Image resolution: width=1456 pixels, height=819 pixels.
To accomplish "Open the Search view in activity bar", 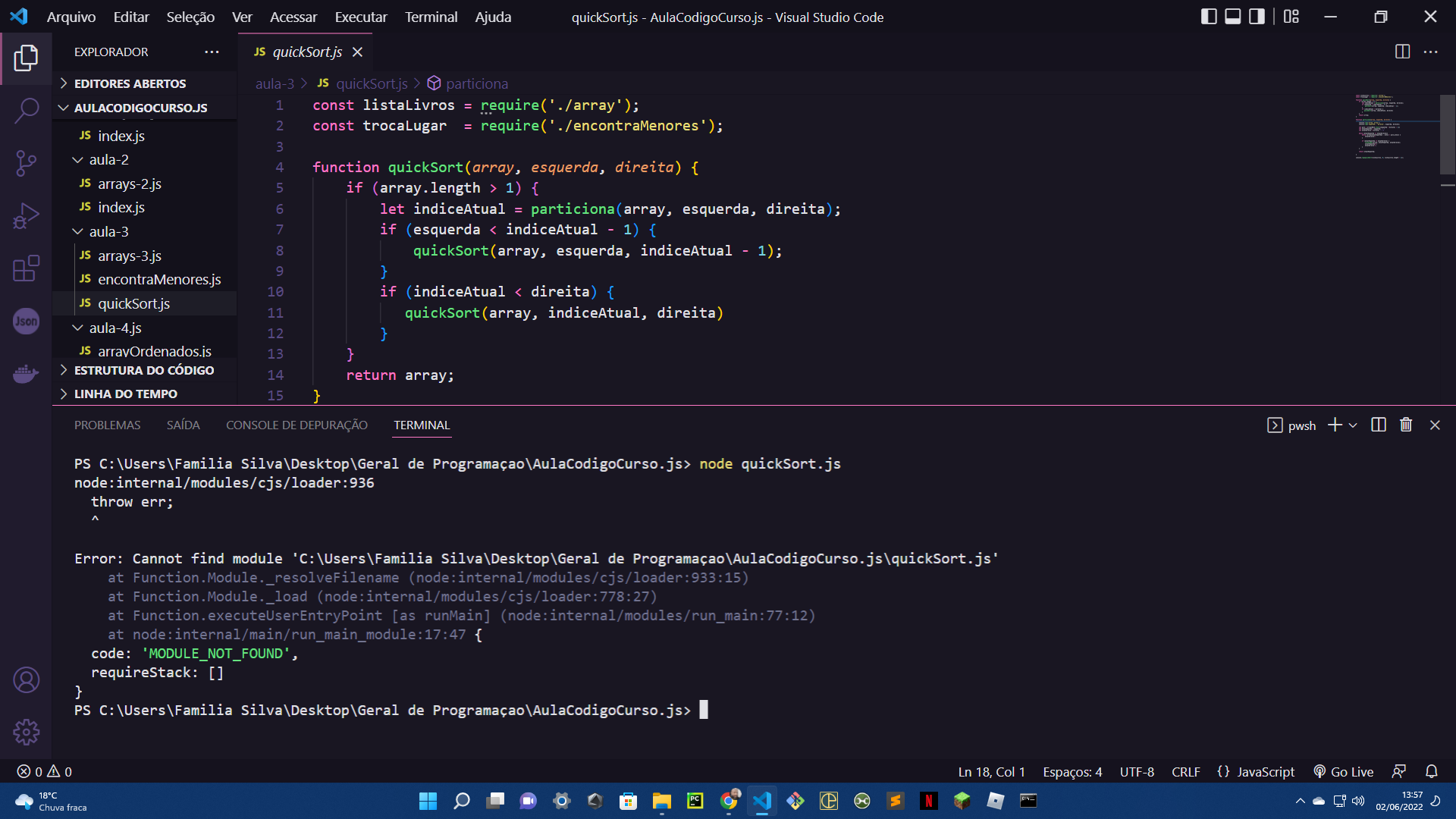I will [x=26, y=111].
